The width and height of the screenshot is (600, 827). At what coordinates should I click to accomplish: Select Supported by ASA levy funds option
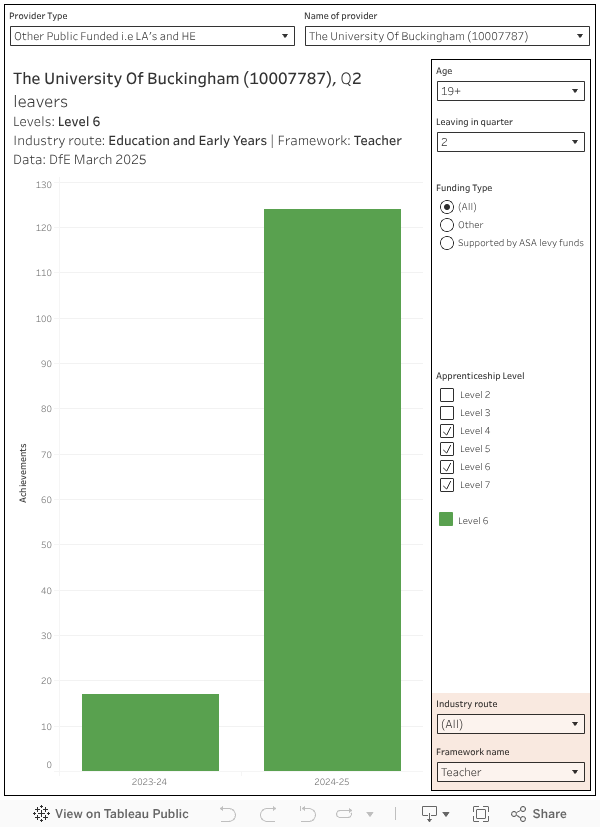[x=447, y=243]
